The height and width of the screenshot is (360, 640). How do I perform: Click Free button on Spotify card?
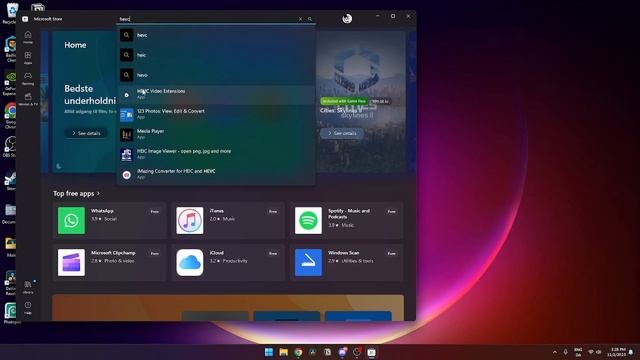point(392,211)
